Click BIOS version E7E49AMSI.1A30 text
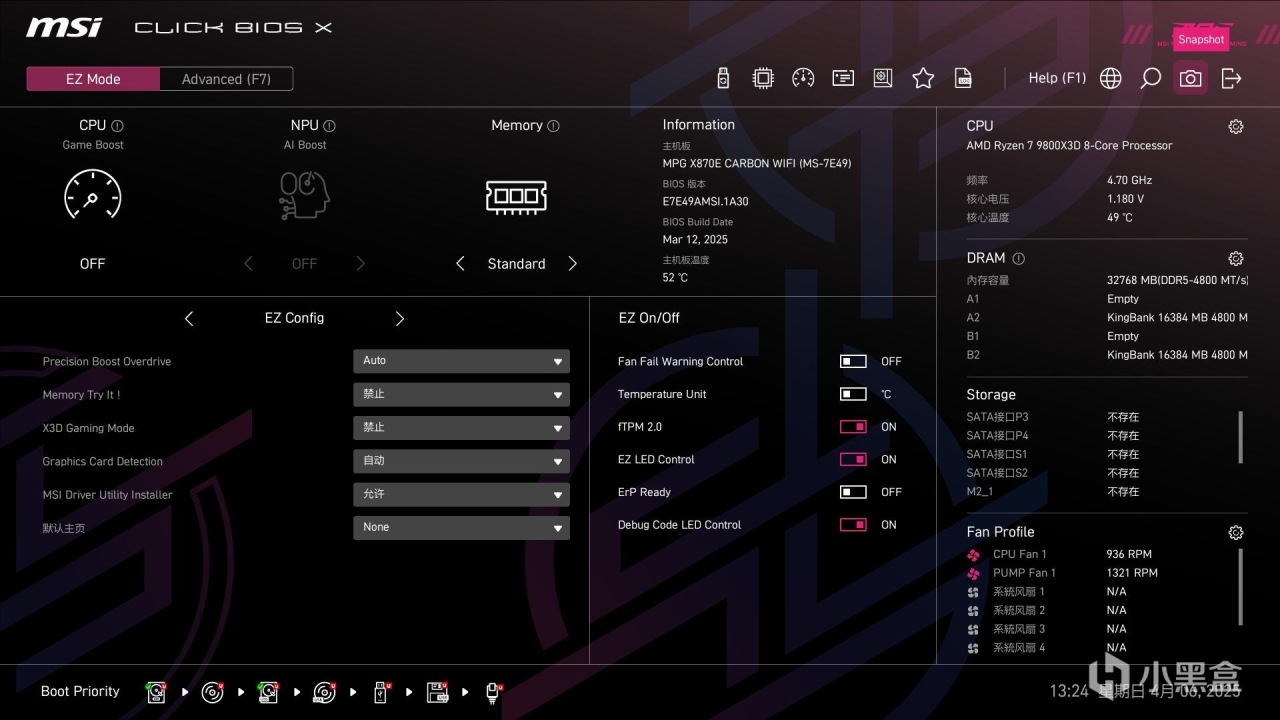This screenshot has width=1280, height=720. 705,201
